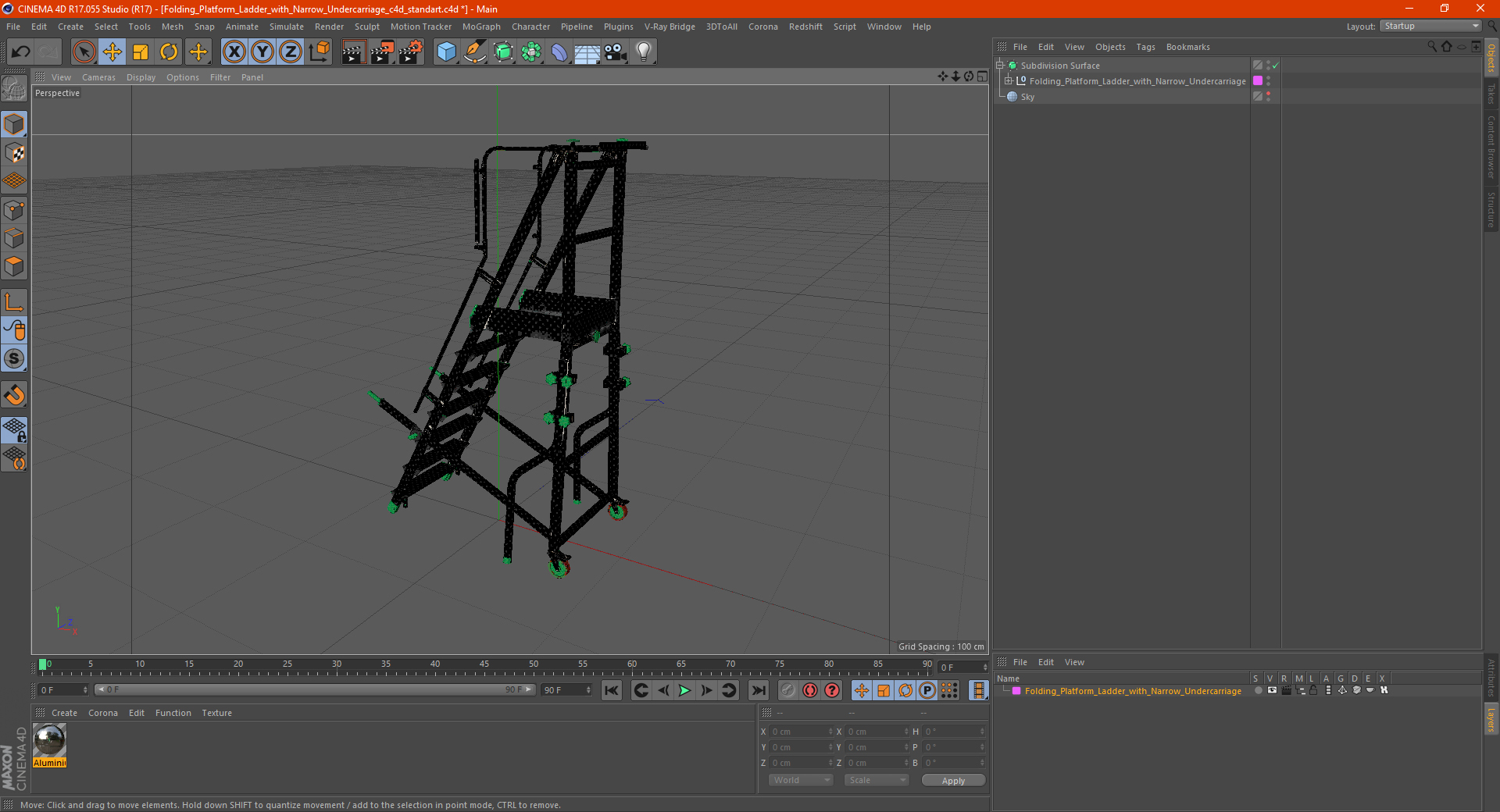The height and width of the screenshot is (812, 1500).
Task: Click the Make Editable icon
Action: click(14, 89)
